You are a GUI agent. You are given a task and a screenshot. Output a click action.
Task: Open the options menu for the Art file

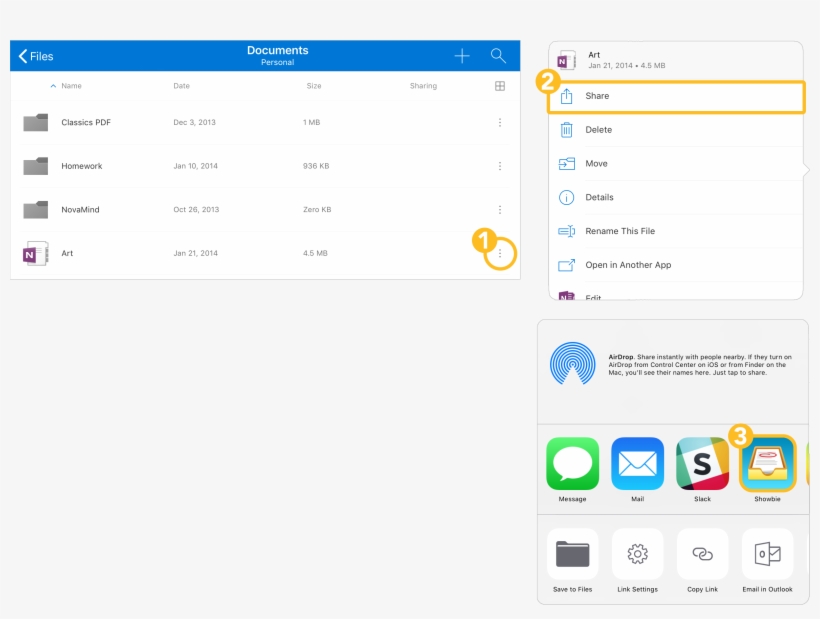coord(499,253)
